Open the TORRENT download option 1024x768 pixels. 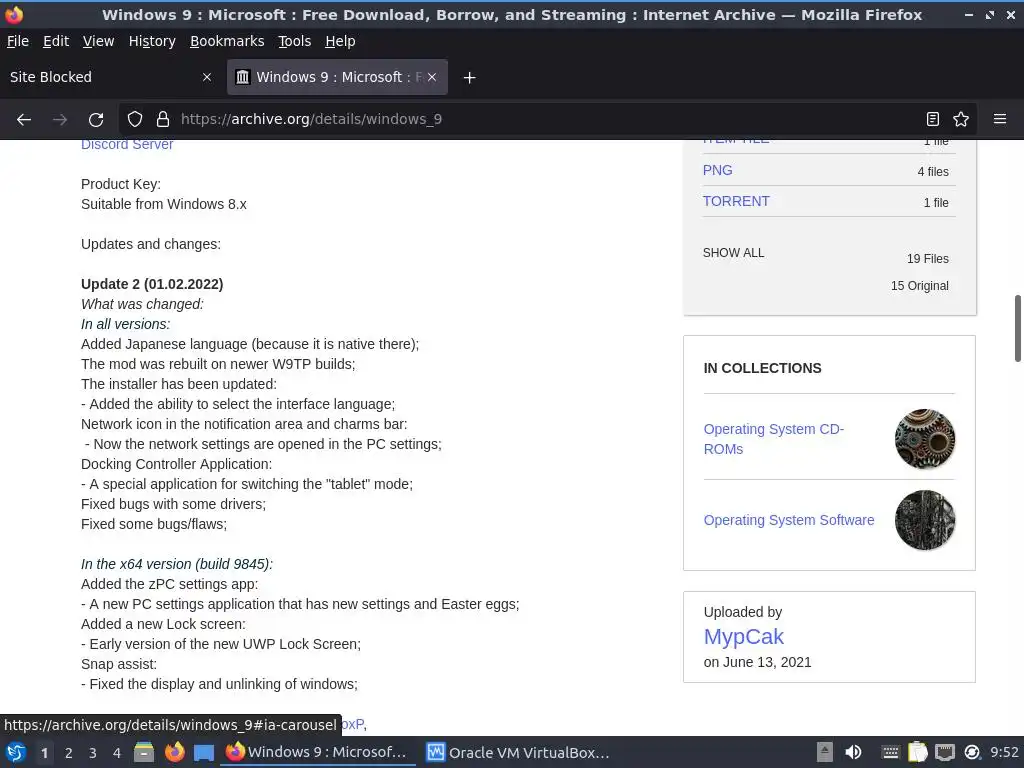tap(736, 201)
